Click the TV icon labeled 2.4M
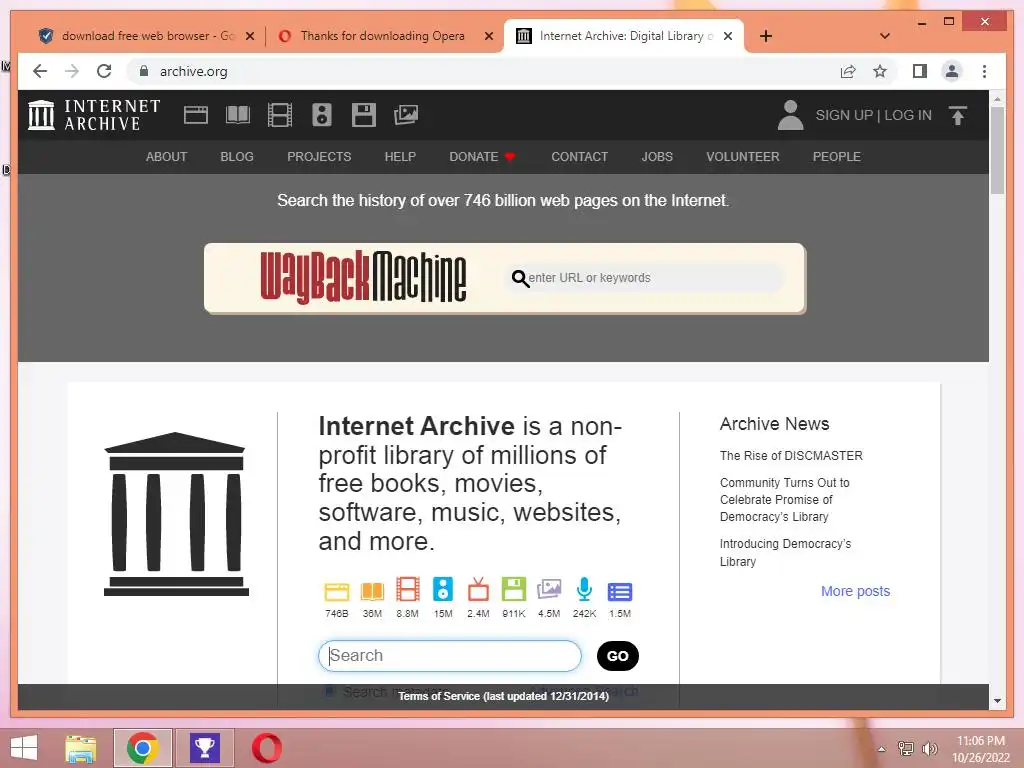The height and width of the screenshot is (768, 1024). [x=478, y=590]
